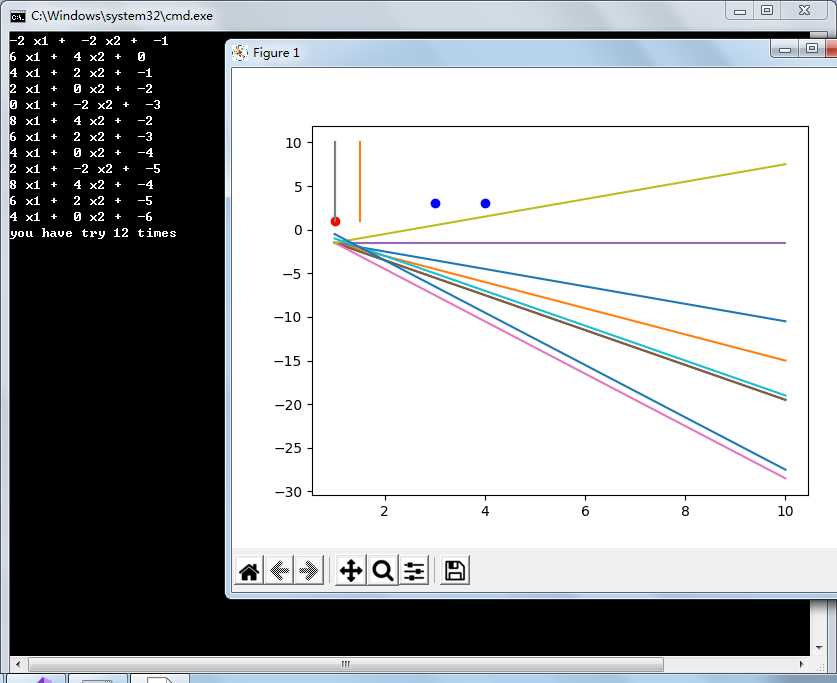Click the console line "6 x1 + 2 x2 + -3"
The width and height of the screenshot is (837, 683).
(x=81, y=137)
